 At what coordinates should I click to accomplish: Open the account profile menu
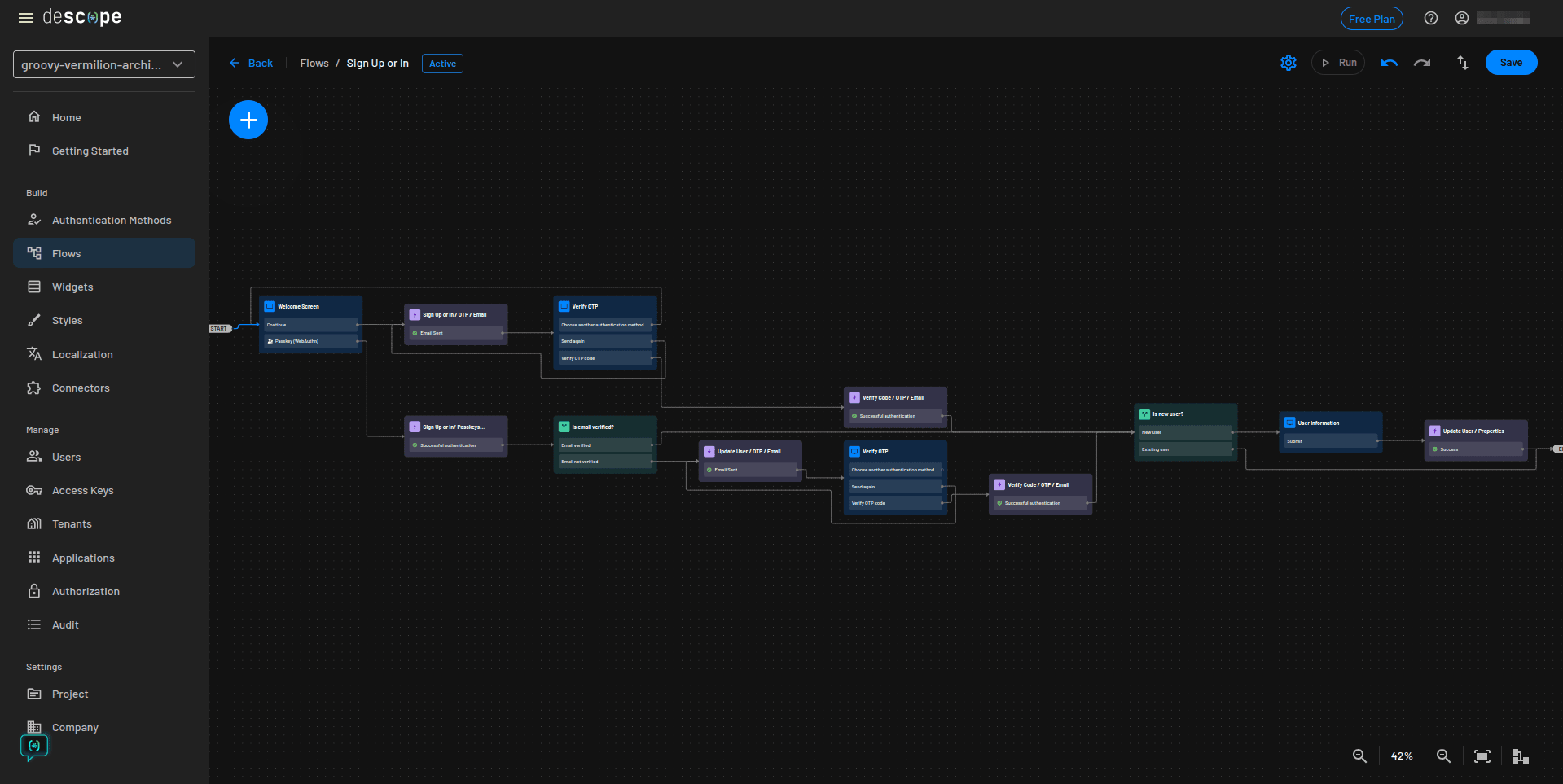1461,17
